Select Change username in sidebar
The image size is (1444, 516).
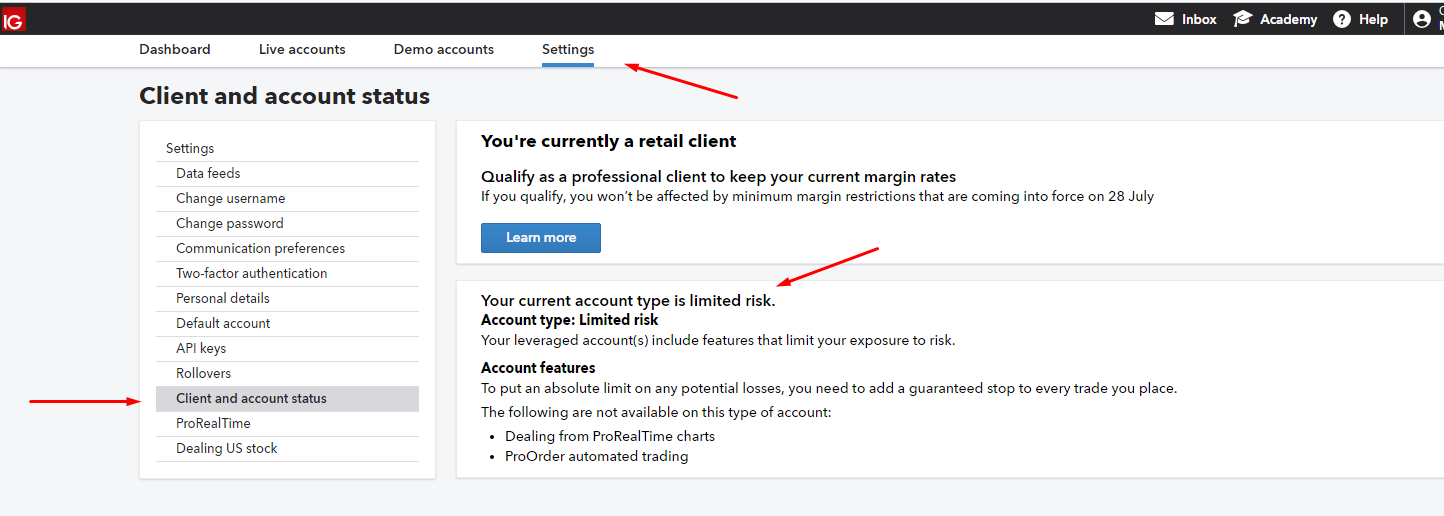point(230,199)
